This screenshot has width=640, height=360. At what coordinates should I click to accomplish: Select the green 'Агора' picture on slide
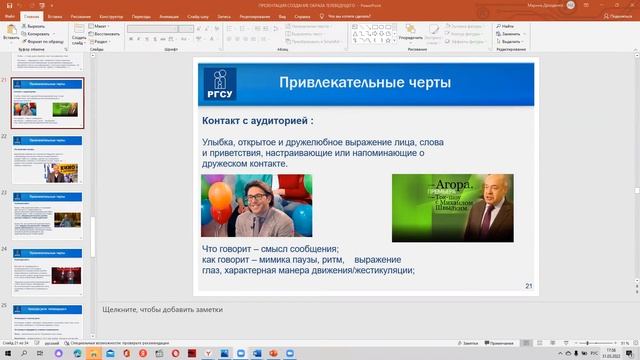coord(453,208)
